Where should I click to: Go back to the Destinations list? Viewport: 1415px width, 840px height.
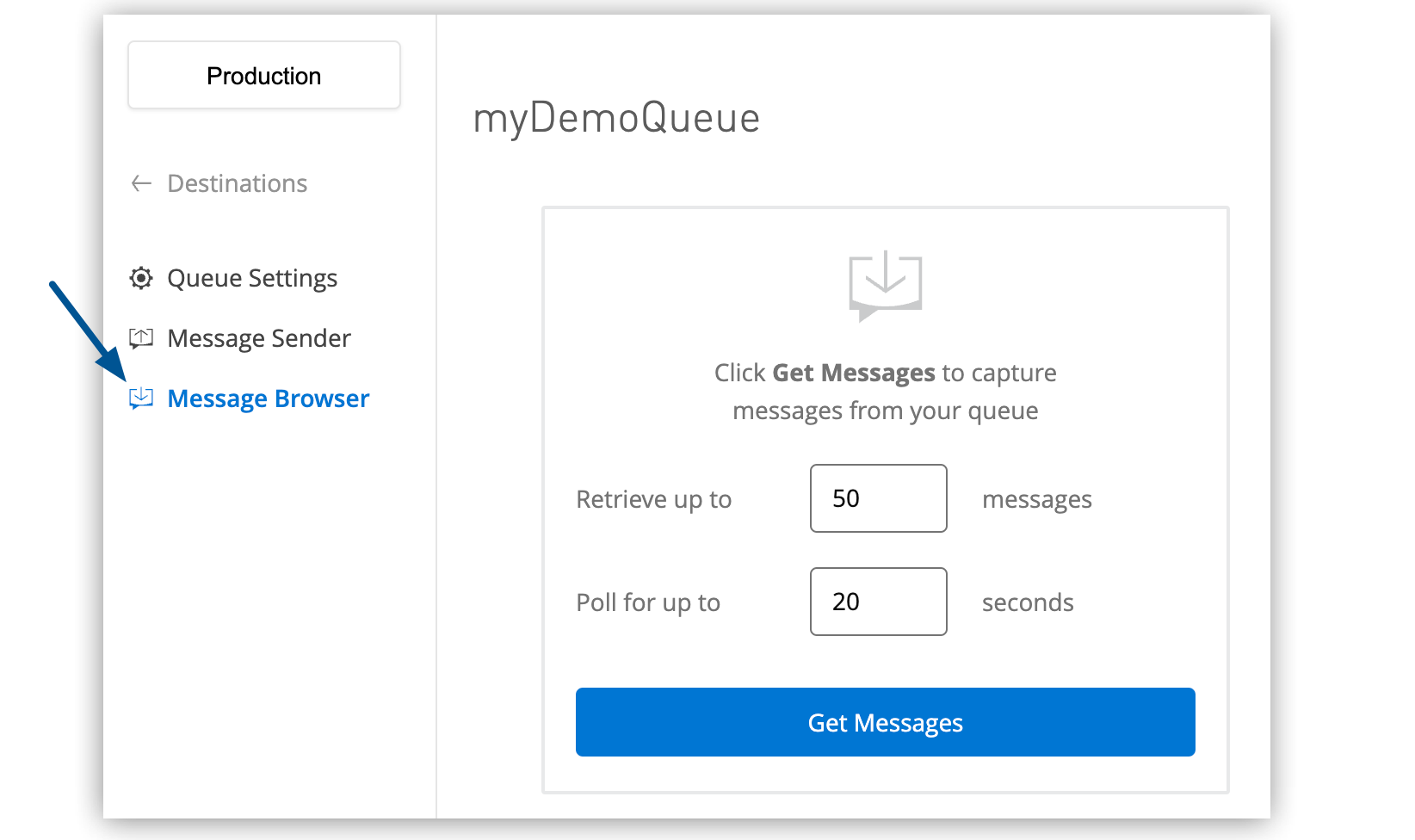237,183
